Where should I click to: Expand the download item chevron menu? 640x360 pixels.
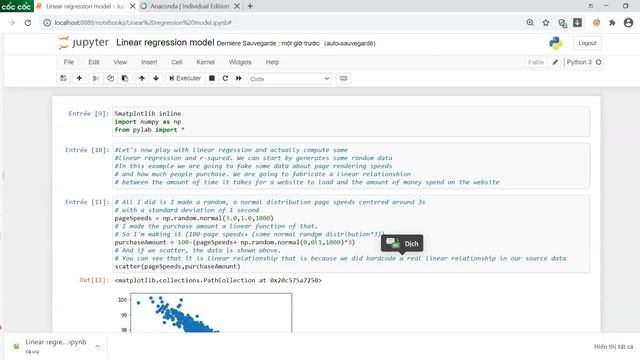pos(98,346)
